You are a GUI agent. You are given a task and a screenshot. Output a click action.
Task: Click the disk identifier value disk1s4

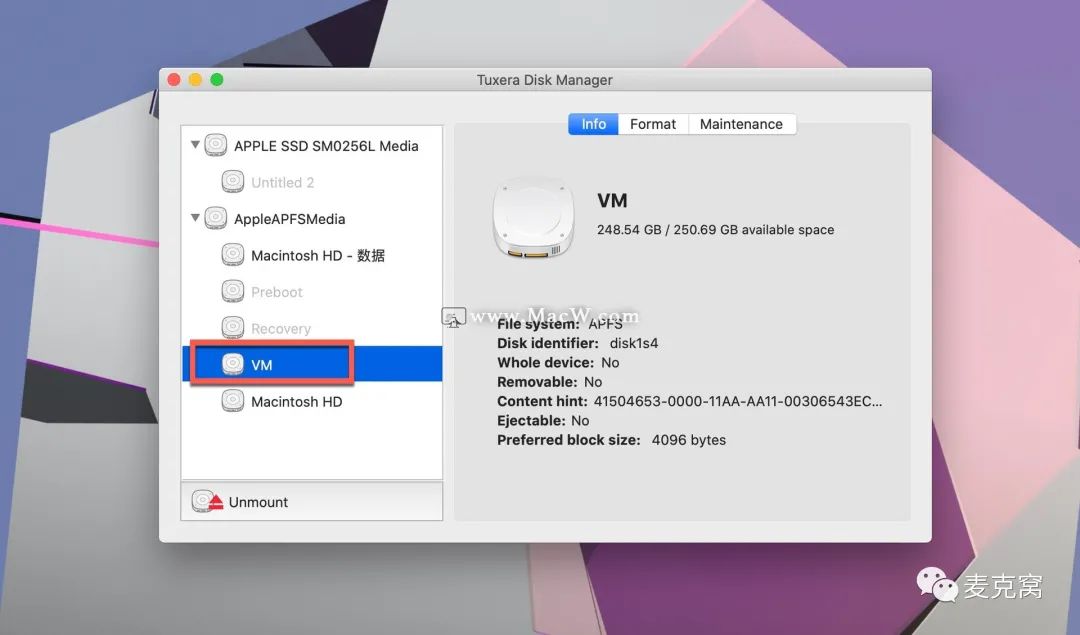tap(634, 343)
